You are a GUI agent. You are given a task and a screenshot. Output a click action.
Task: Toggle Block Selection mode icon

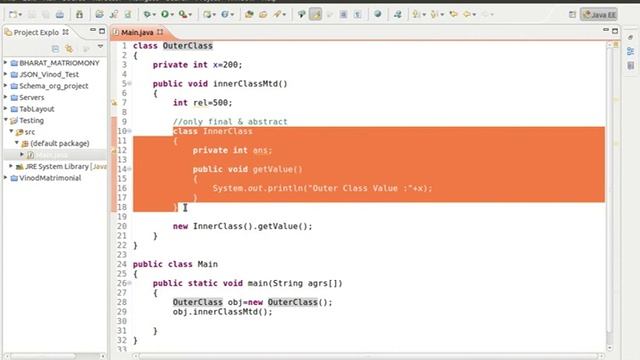click(343, 15)
